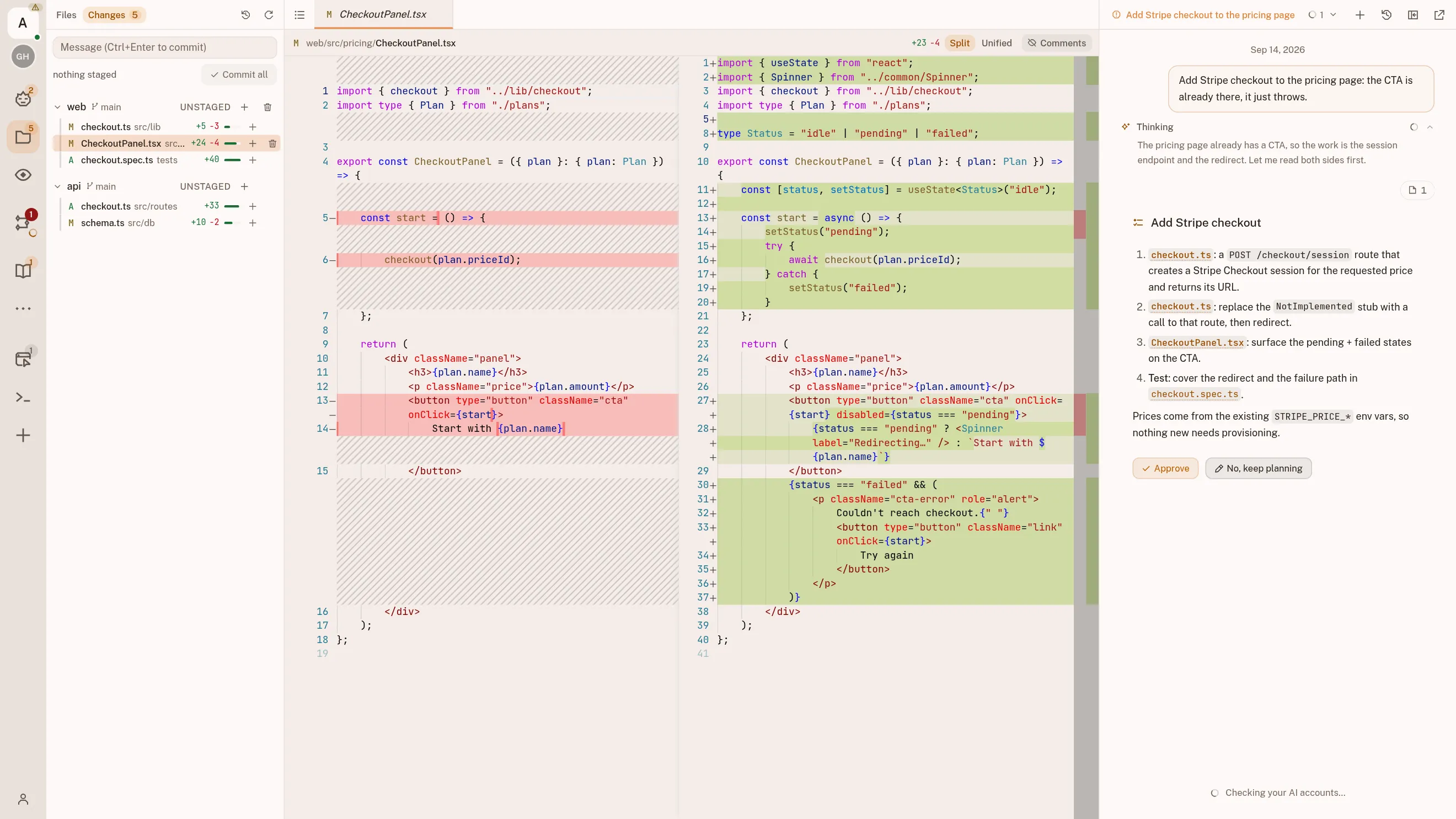Switch to the Files tab

coord(66,15)
